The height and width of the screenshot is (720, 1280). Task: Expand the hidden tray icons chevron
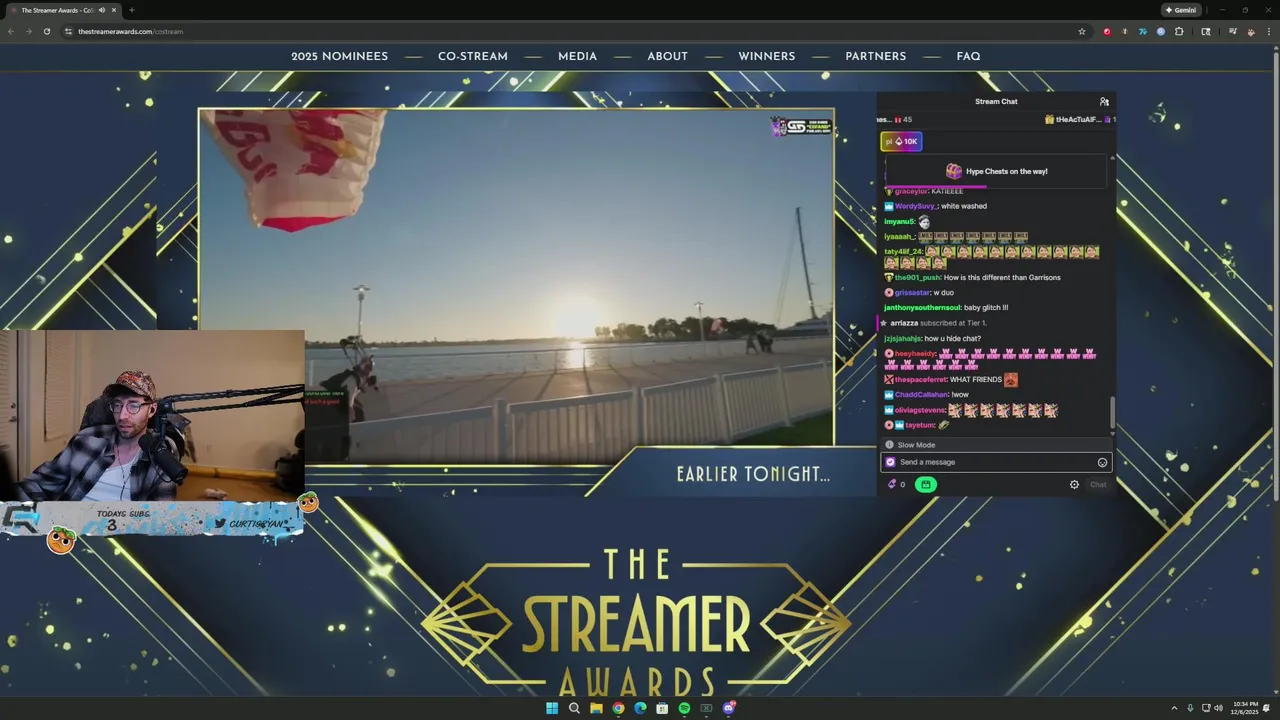(1175, 708)
